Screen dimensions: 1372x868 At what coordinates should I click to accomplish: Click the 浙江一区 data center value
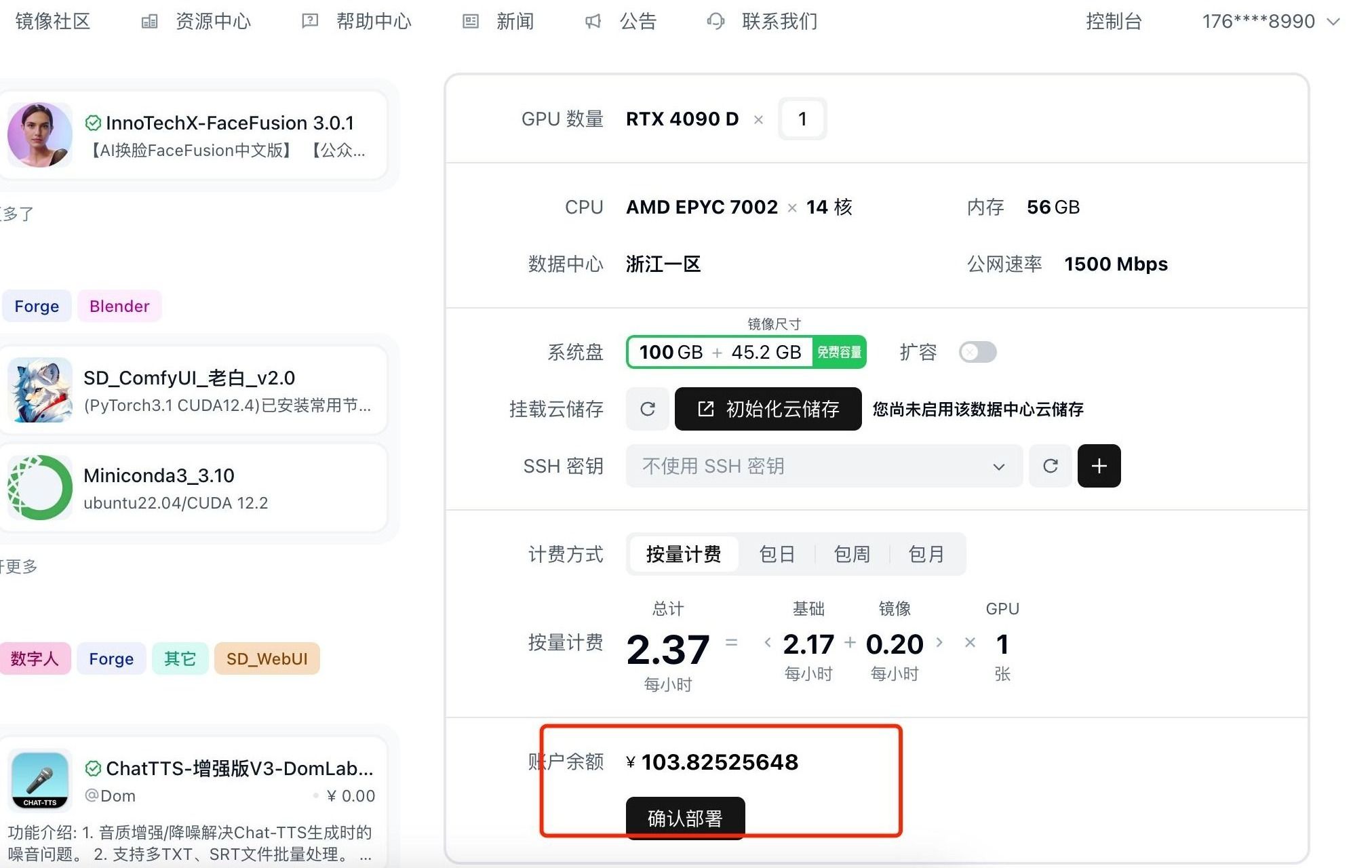[663, 264]
